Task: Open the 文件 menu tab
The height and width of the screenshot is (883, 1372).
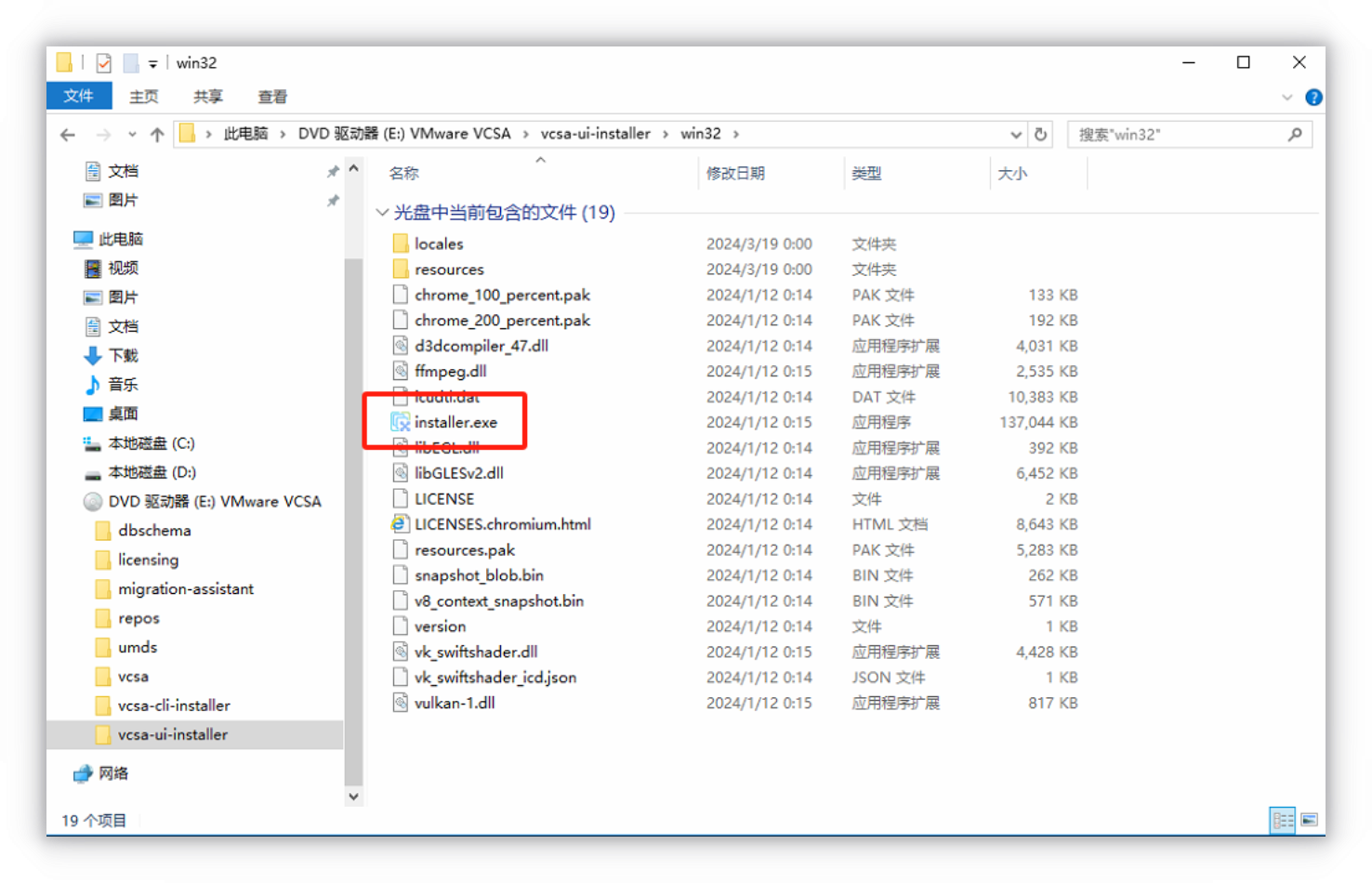Action: point(79,96)
